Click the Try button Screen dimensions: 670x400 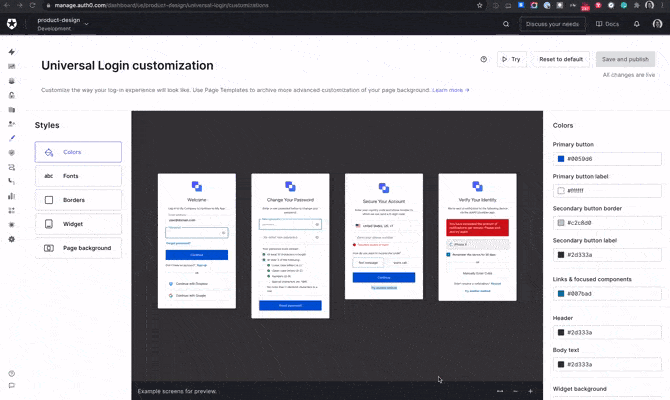point(511,59)
